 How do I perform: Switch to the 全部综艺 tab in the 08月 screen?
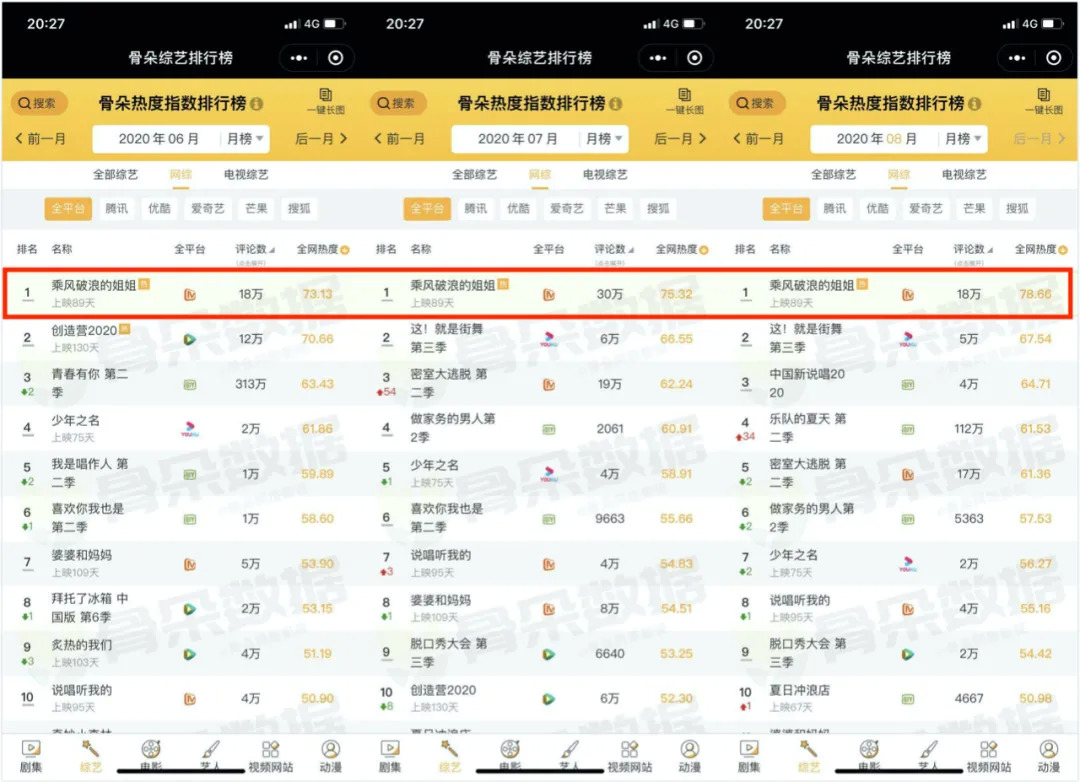click(833, 175)
